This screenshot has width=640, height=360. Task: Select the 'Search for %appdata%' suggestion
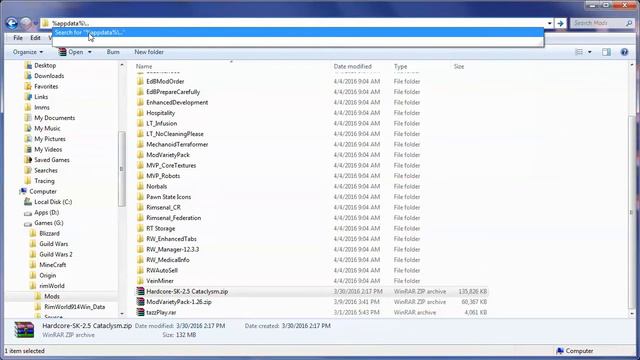click(x=298, y=32)
